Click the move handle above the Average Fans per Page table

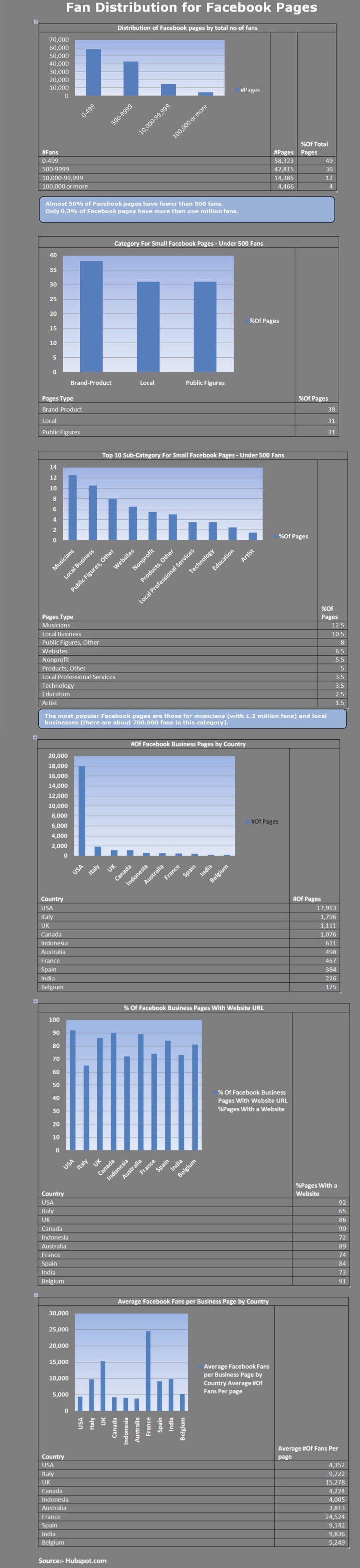[x=36, y=1295]
